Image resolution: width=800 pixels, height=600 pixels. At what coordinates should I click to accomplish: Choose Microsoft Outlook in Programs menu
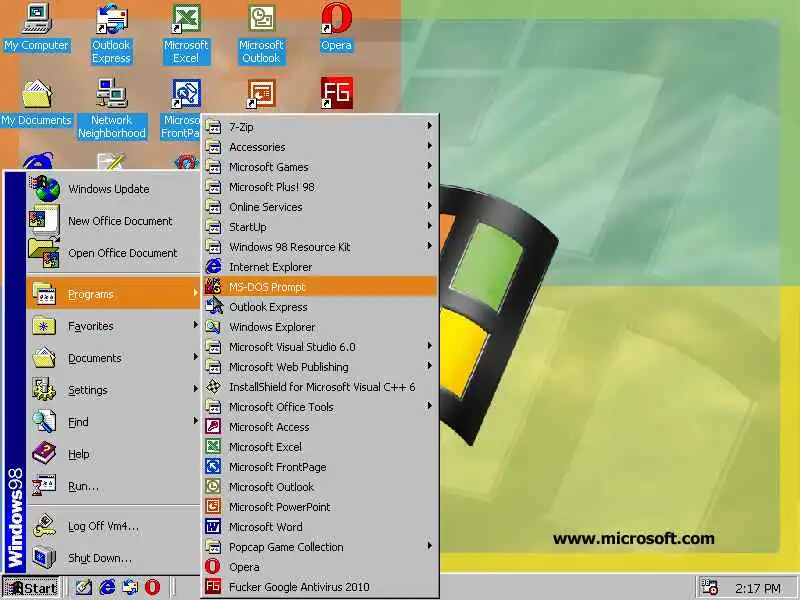coord(320,487)
